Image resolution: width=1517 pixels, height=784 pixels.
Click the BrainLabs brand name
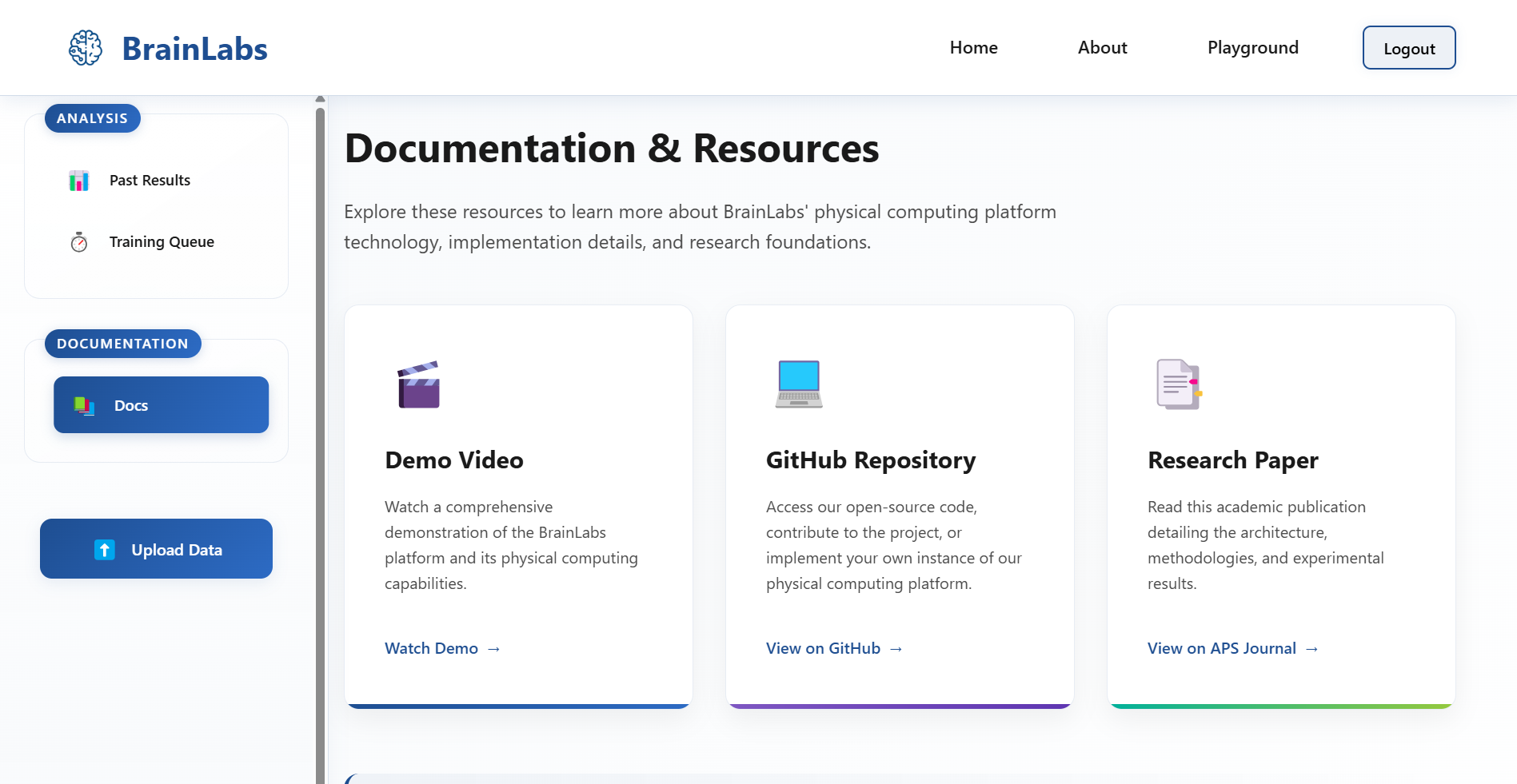tap(194, 49)
